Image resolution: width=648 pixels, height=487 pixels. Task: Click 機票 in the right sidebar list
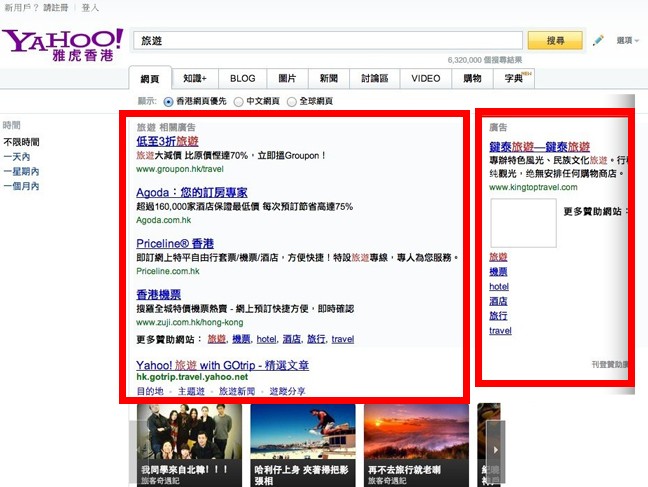click(x=498, y=272)
